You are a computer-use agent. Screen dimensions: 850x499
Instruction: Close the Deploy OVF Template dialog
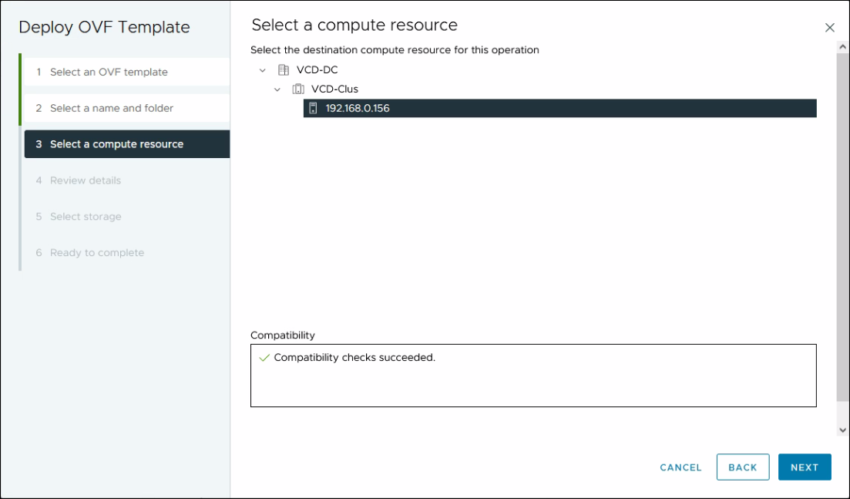829,28
